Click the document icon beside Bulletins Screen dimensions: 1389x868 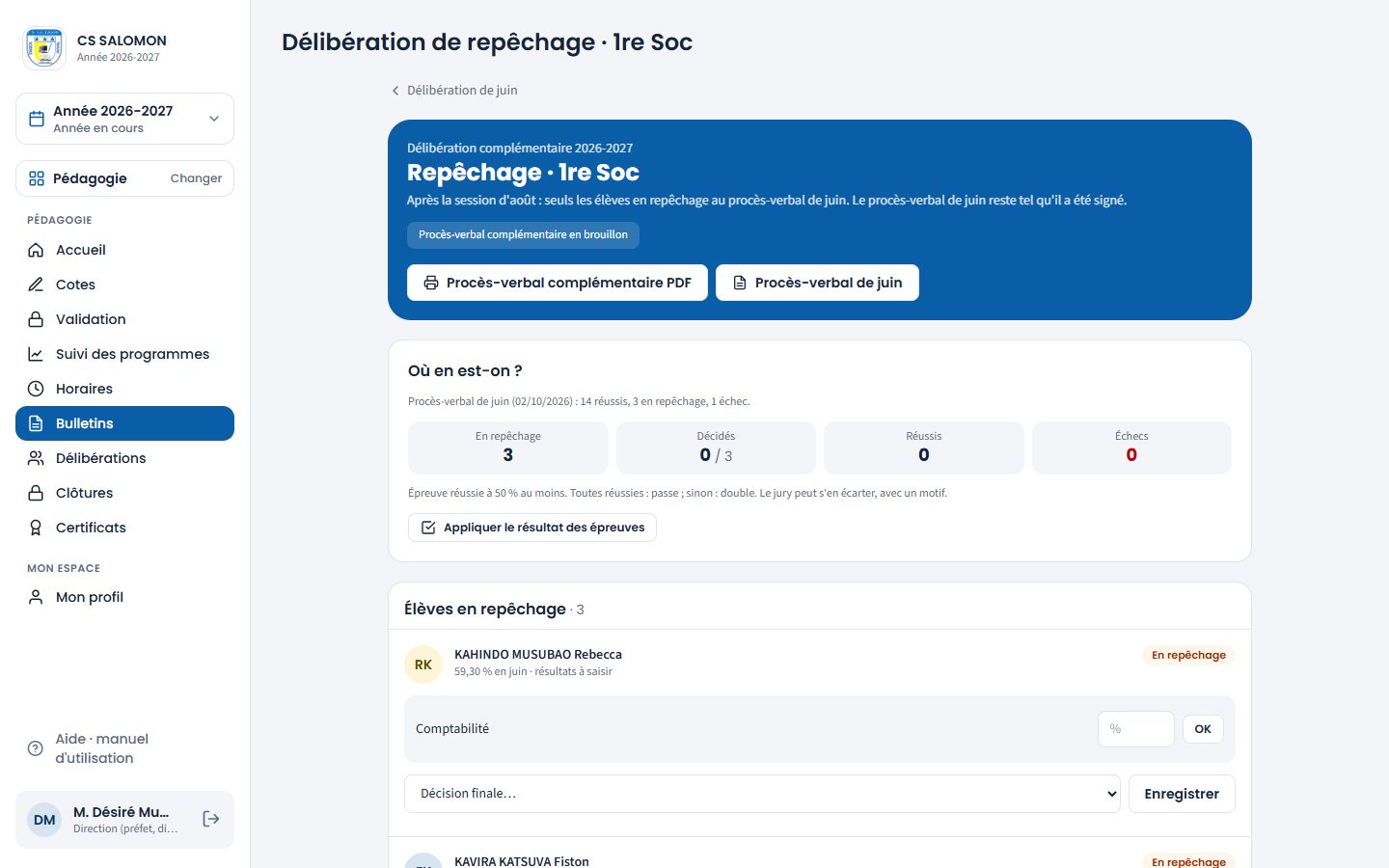coord(36,423)
